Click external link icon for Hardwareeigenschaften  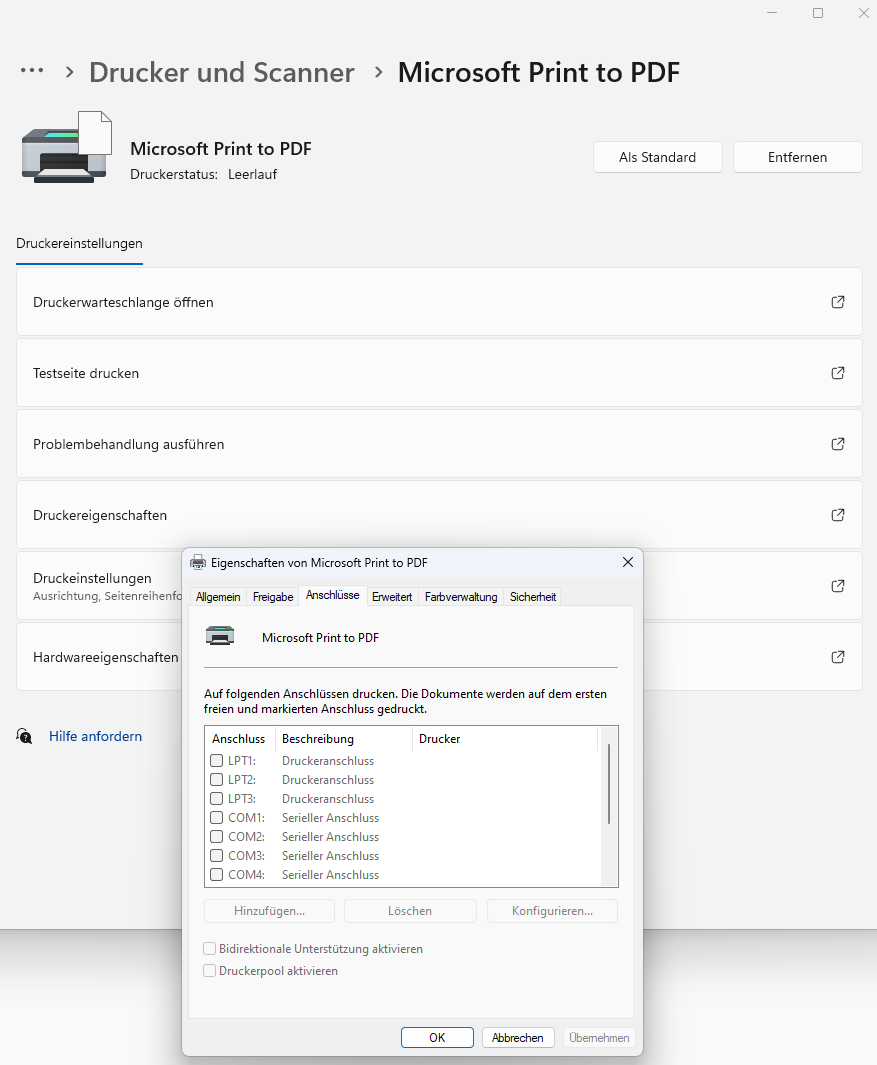[838, 657]
